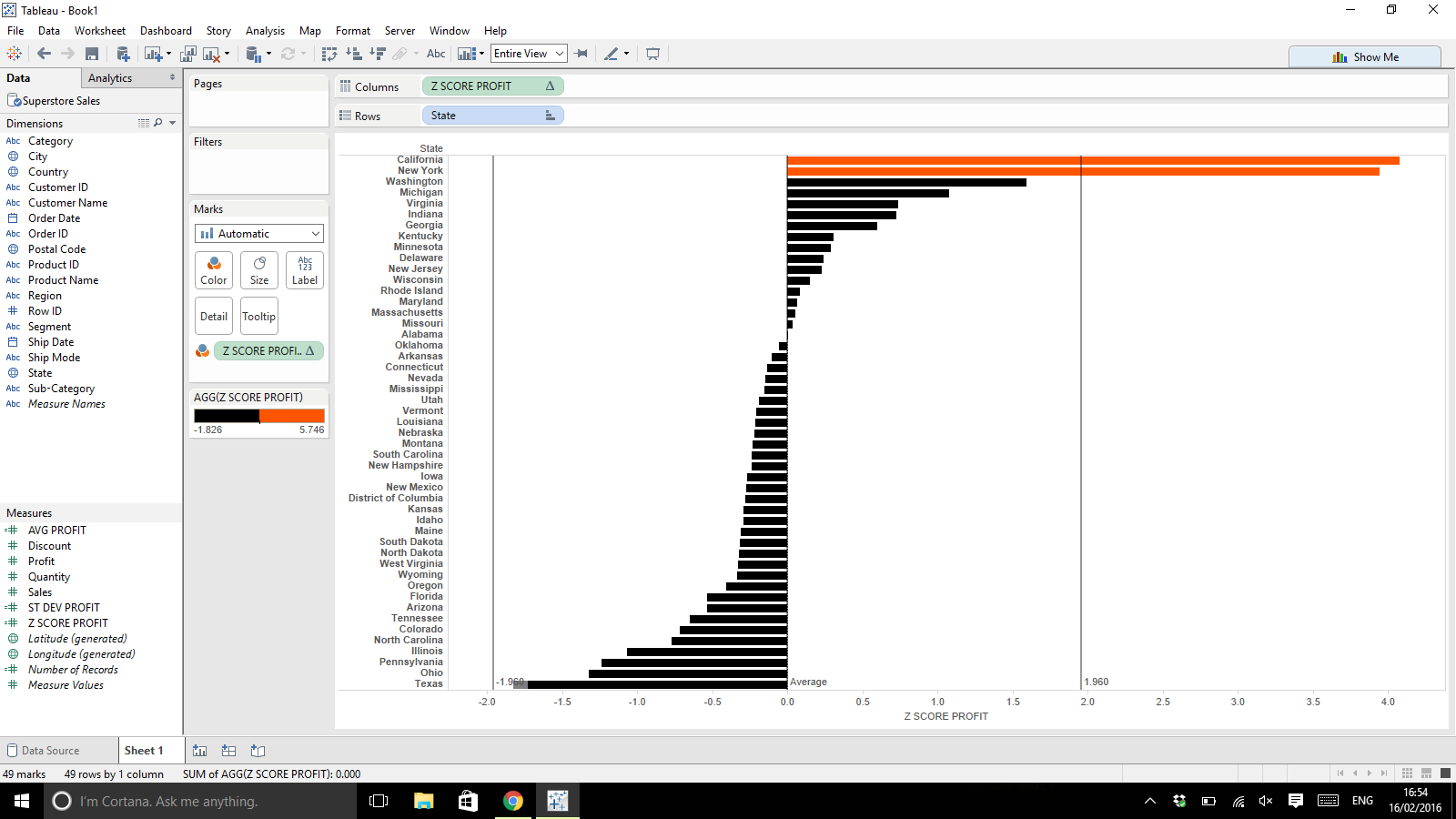Click the Clear Sheet toolbar icon
The width and height of the screenshot is (1456, 819).
tap(211, 54)
